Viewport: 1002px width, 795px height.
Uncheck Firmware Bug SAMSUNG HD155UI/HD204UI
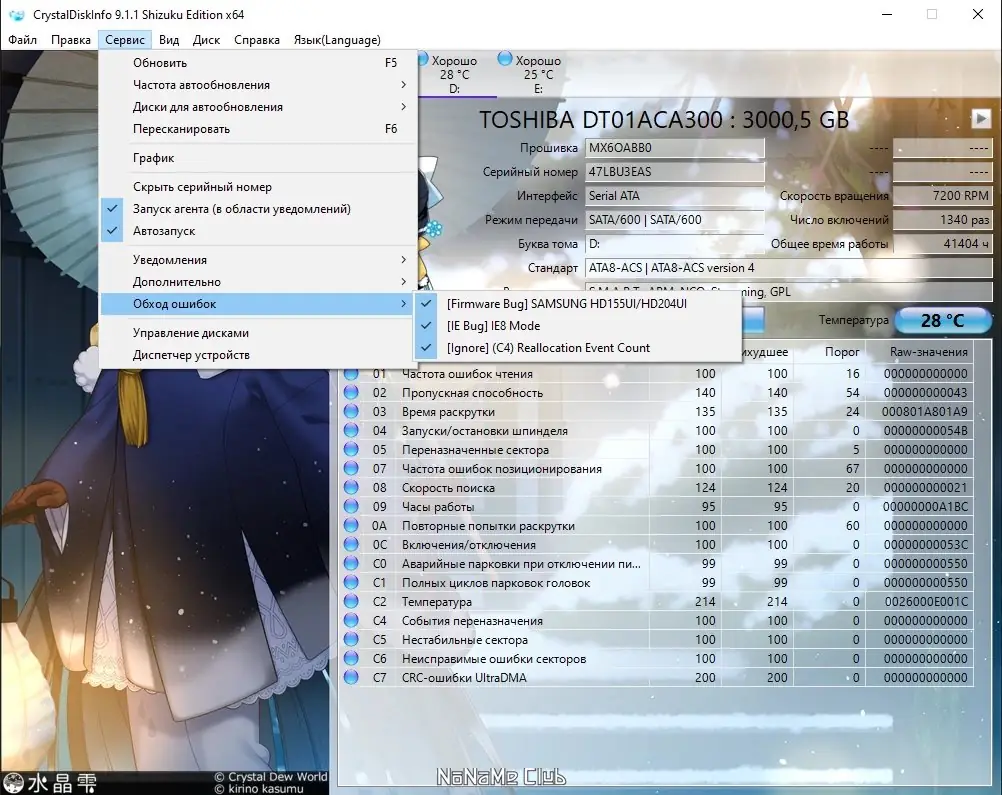click(x=578, y=304)
